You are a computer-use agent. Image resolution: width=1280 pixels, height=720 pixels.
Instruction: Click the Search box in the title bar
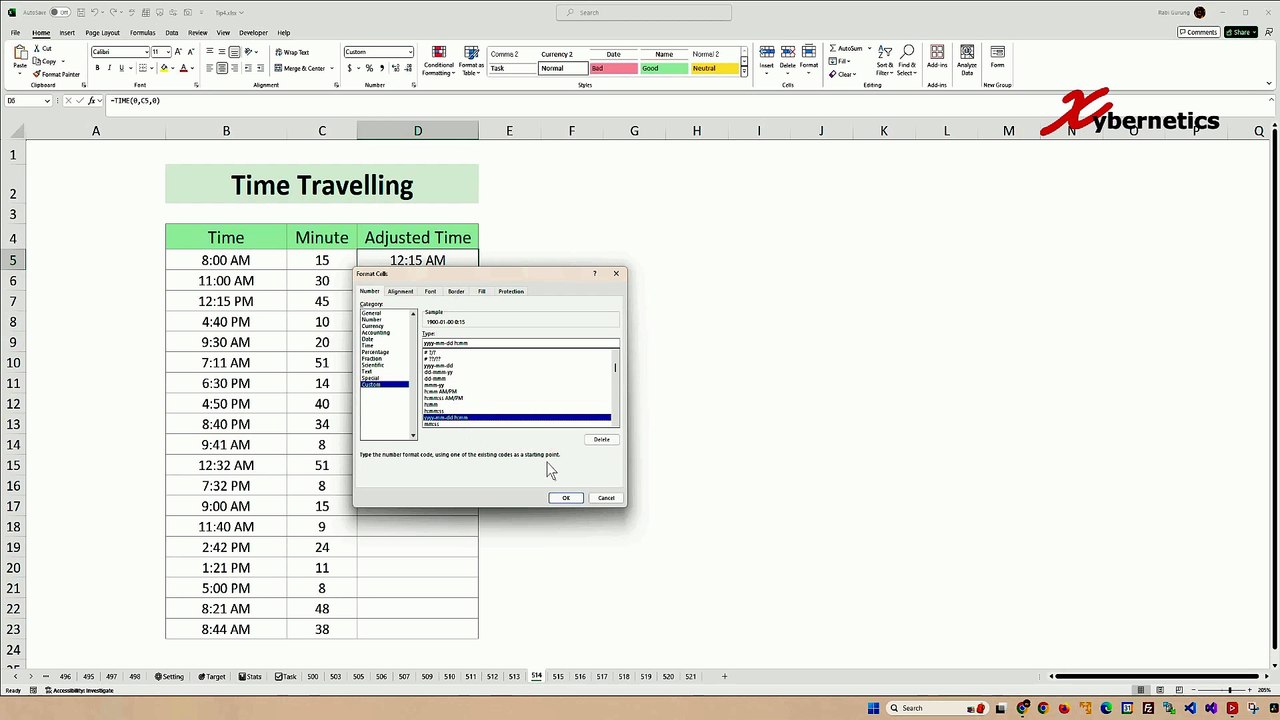click(644, 12)
